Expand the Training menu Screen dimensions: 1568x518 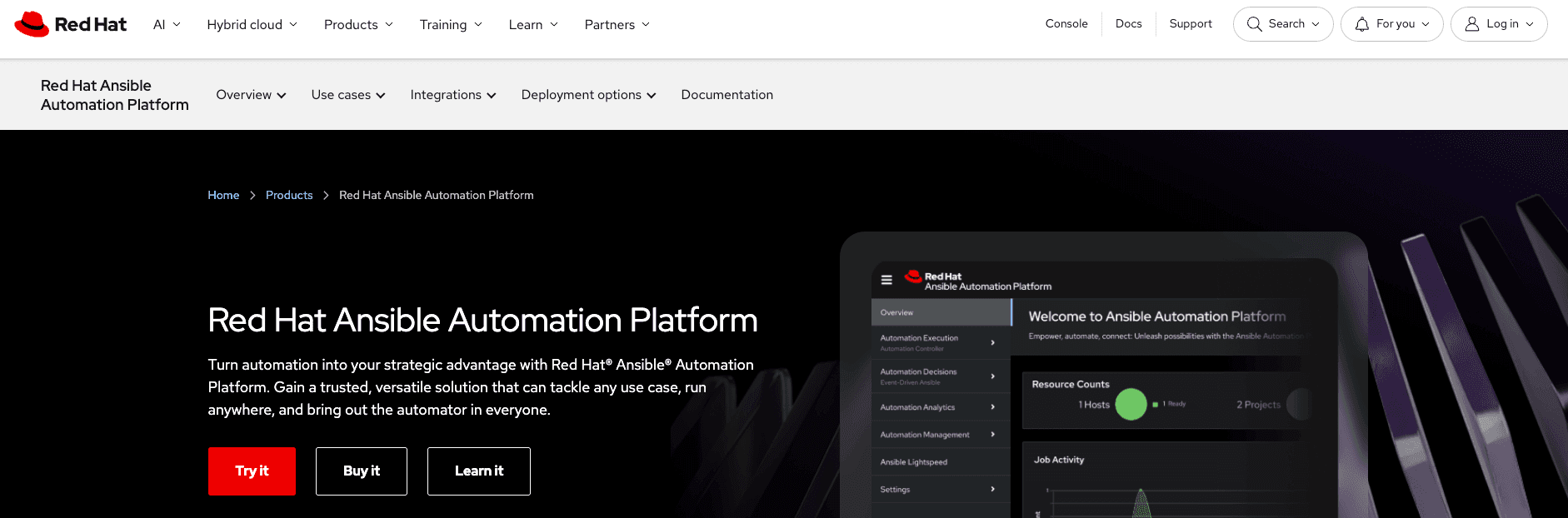[x=451, y=24]
